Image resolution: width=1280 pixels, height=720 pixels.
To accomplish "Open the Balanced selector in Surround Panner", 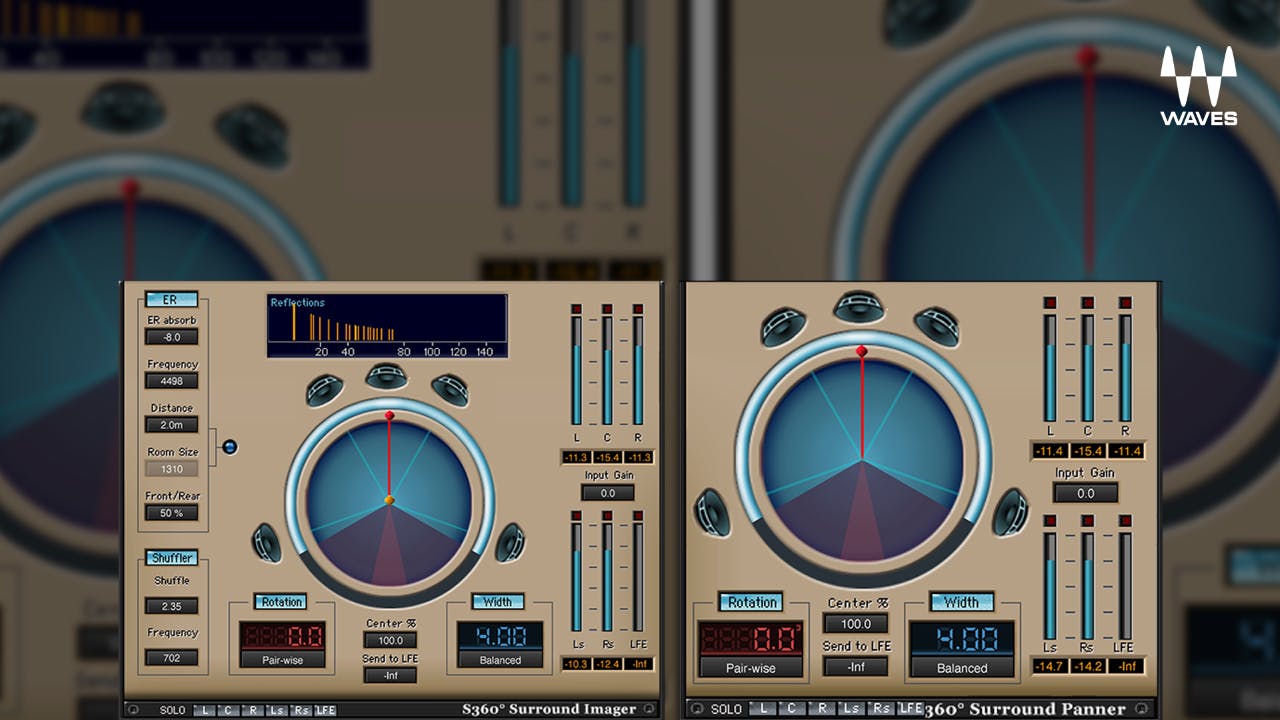I will (x=962, y=668).
